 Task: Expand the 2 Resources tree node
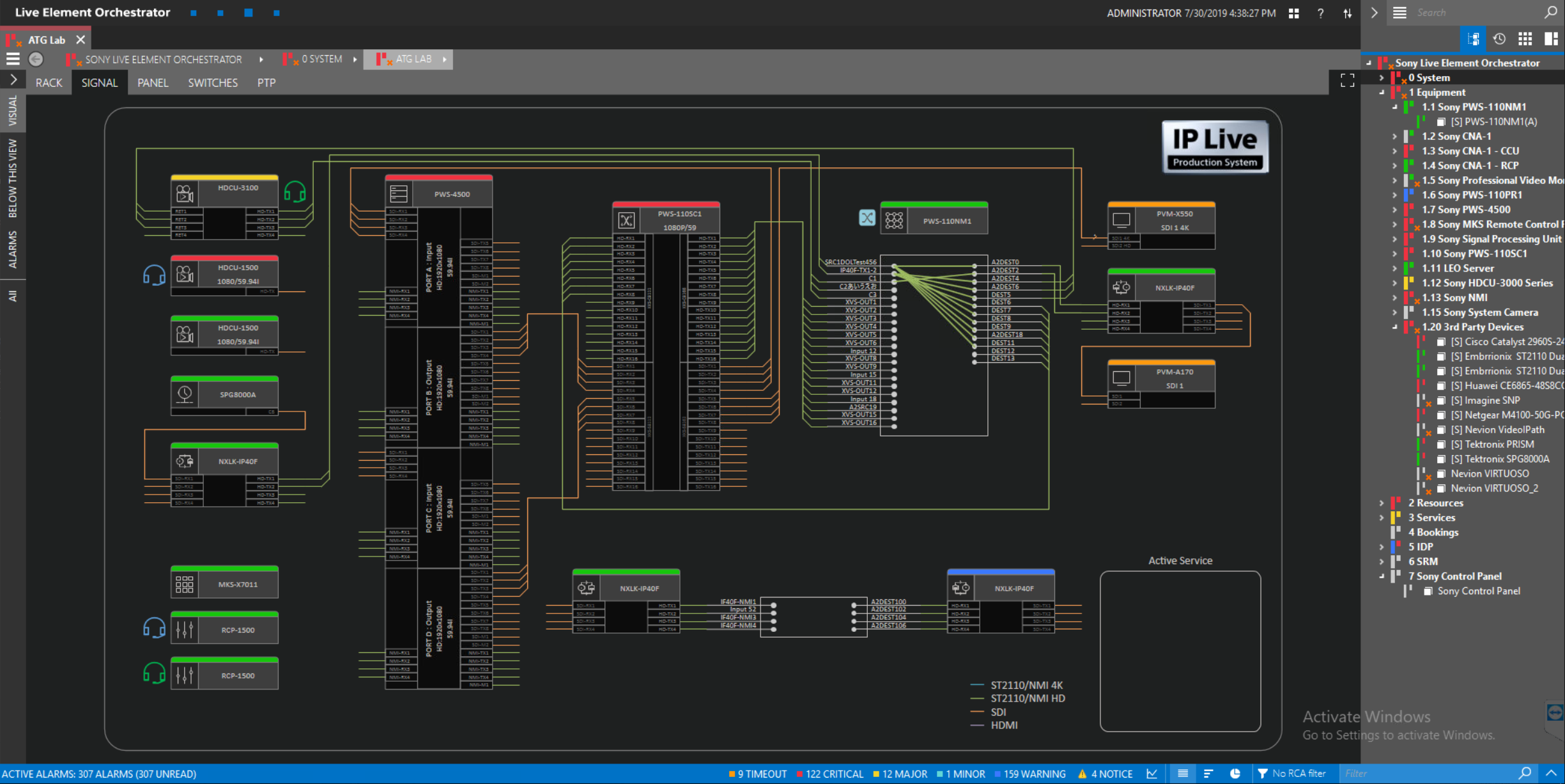click(x=1381, y=503)
